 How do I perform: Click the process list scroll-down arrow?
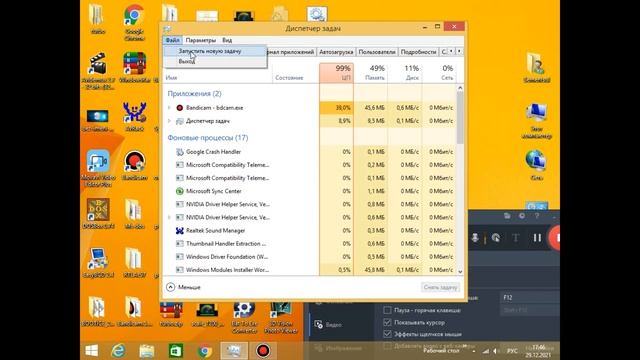(460, 271)
